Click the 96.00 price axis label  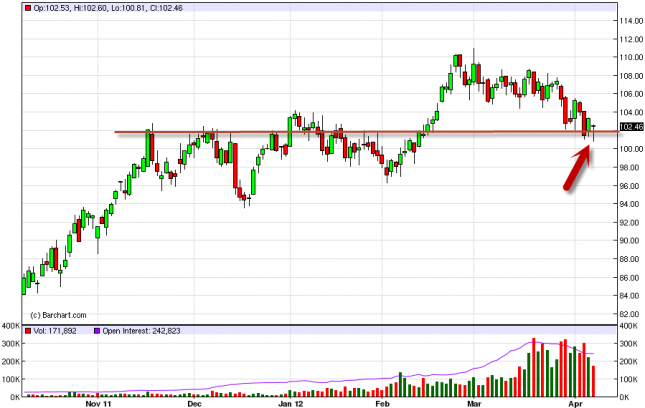tap(631, 186)
